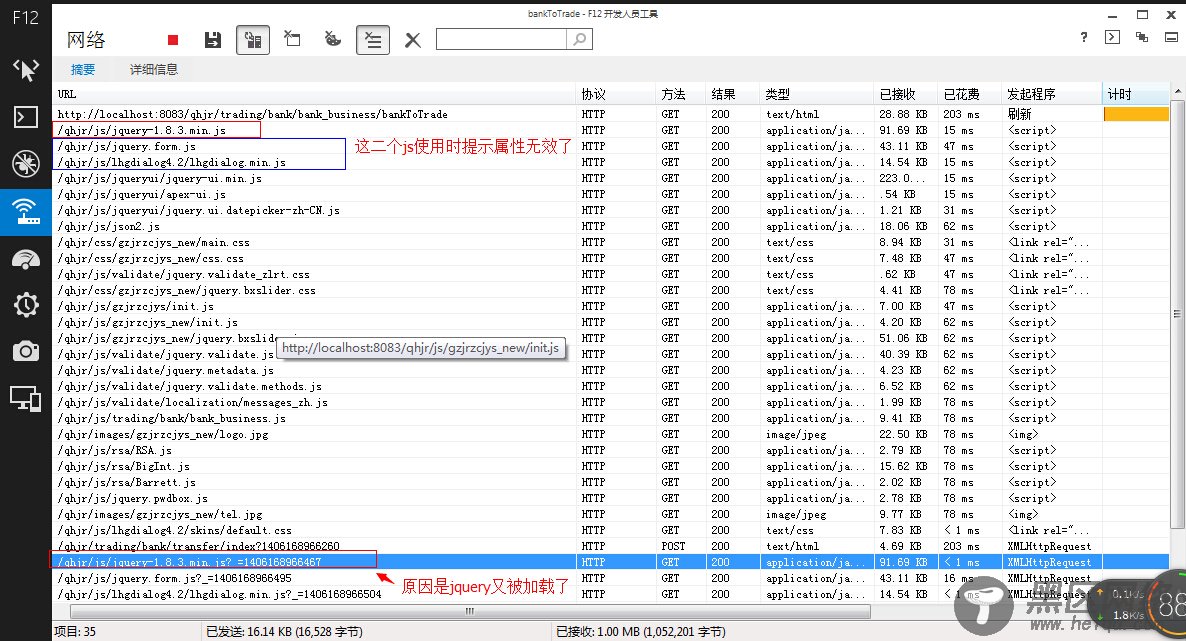This screenshot has height=641, width=1186.
Task: Focus the network search input box
Action: point(501,39)
